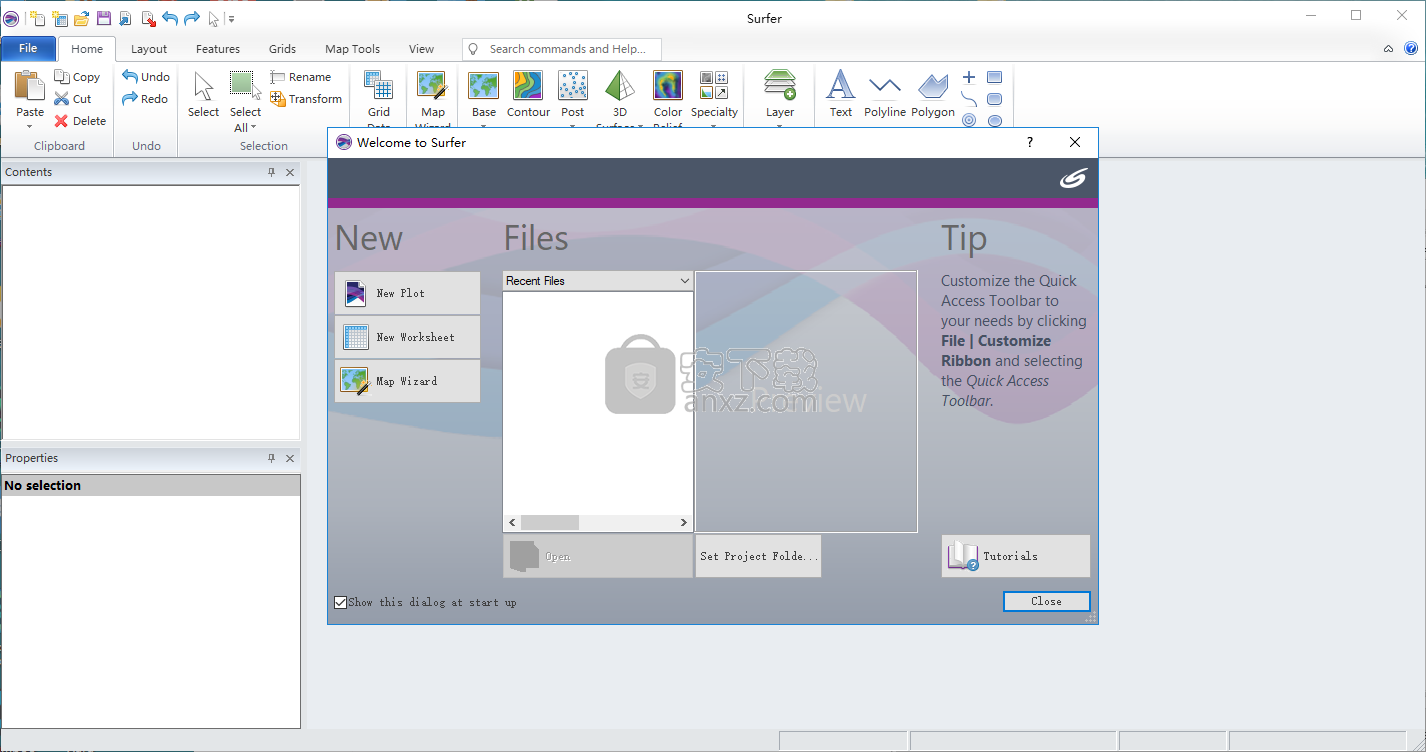Viewport: 1426px width, 752px height.
Task: Click the Import icon in quick access toolbar
Action: [126, 18]
